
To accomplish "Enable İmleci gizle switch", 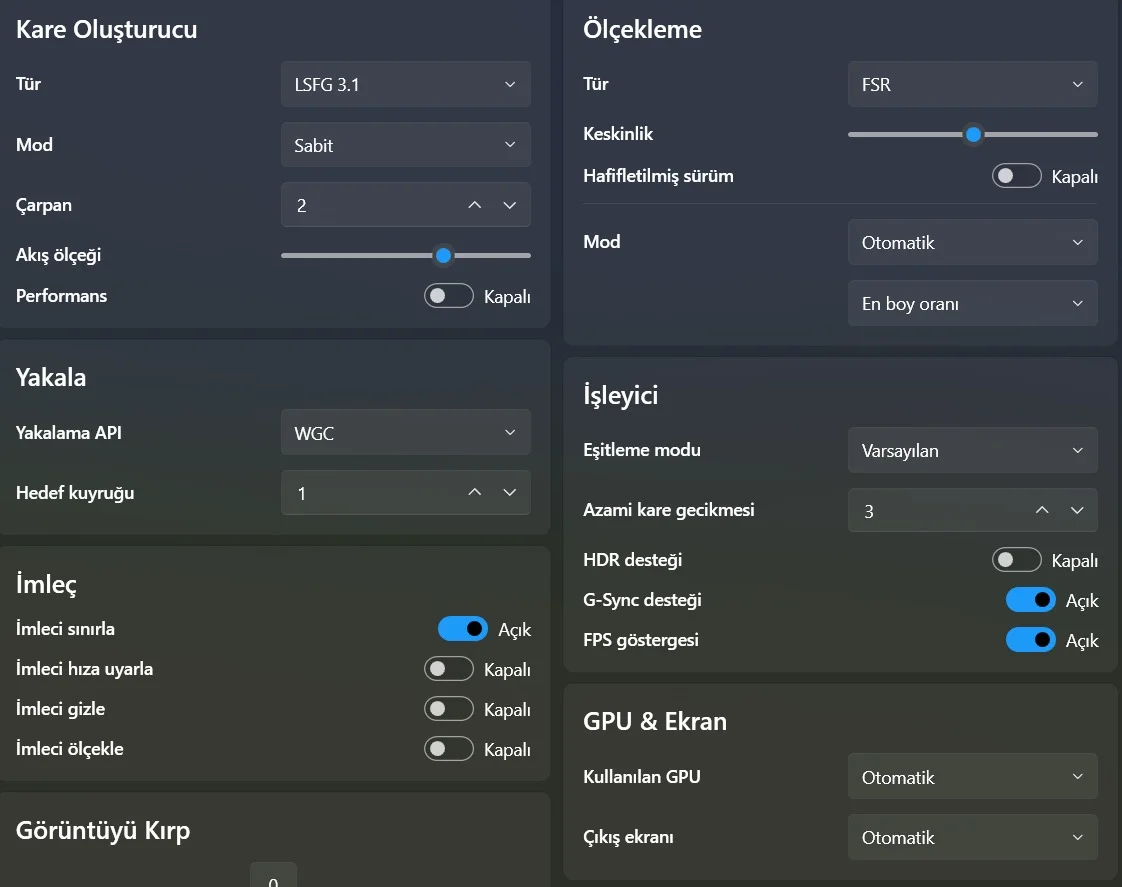I will [x=449, y=709].
